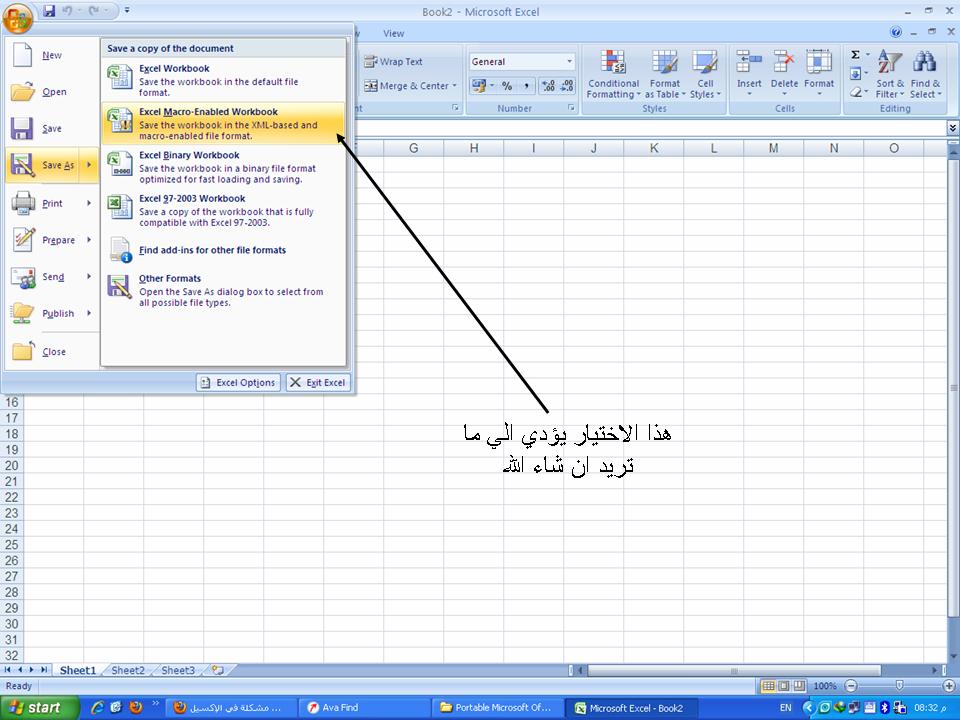The image size is (960, 720).
Task: Choose Save in the Office menu
Action: click(x=51, y=129)
